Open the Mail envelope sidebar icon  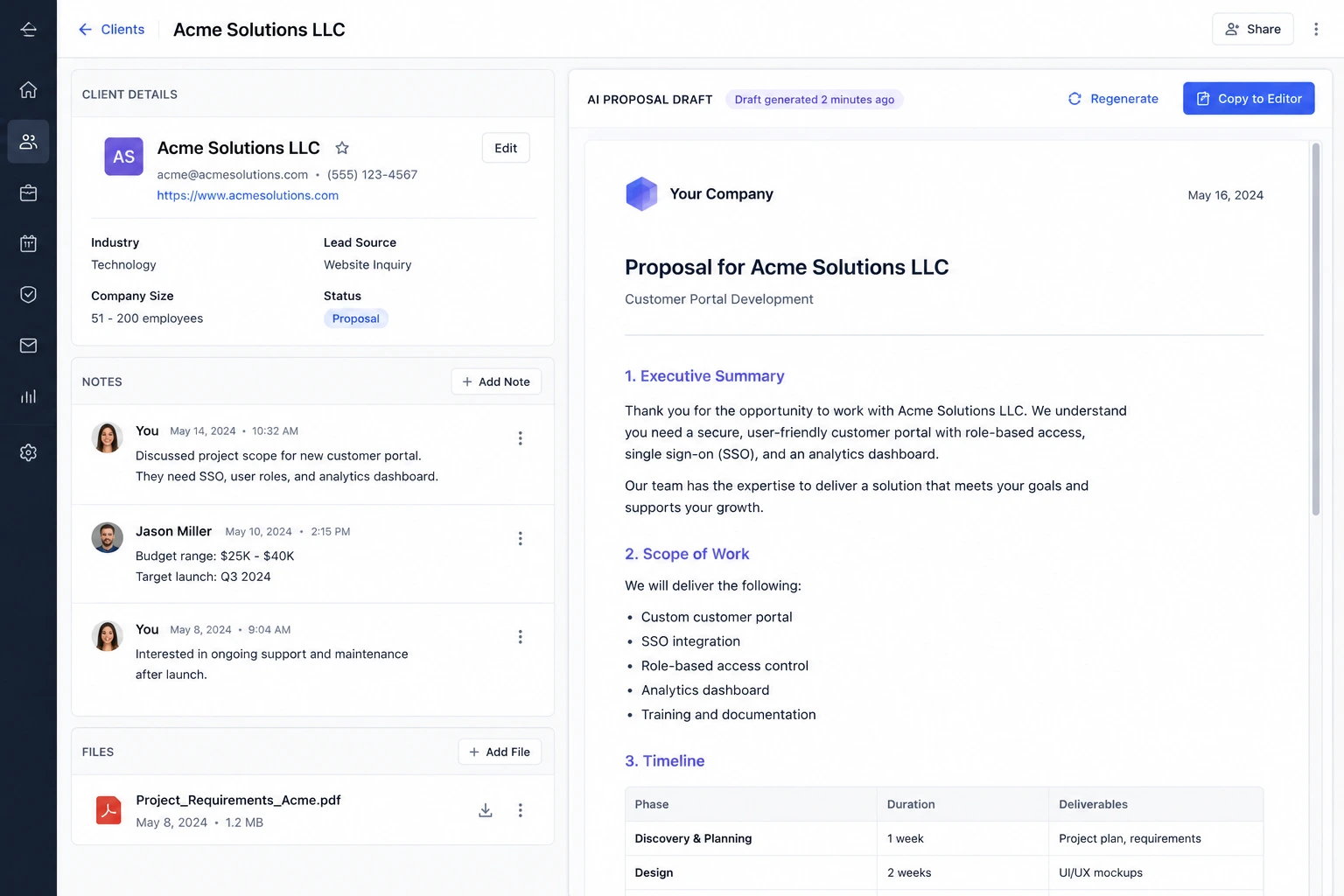[x=28, y=346]
